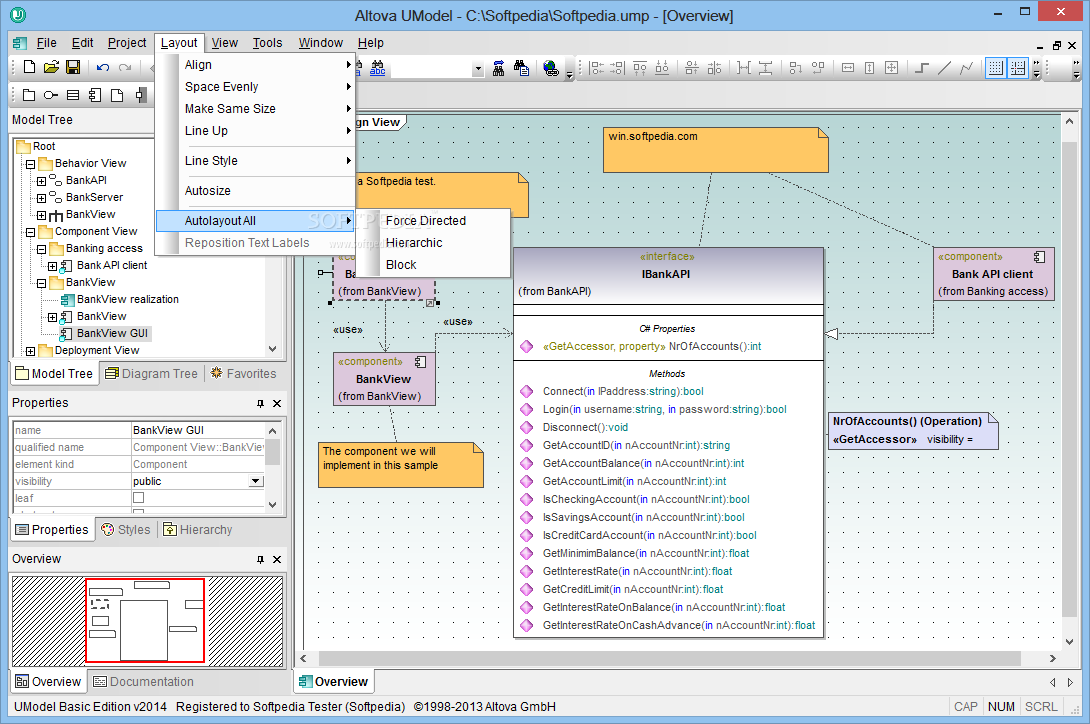This screenshot has width=1090, height=724.
Task: Expand the Bank API client tree node
Action: pos(53,266)
